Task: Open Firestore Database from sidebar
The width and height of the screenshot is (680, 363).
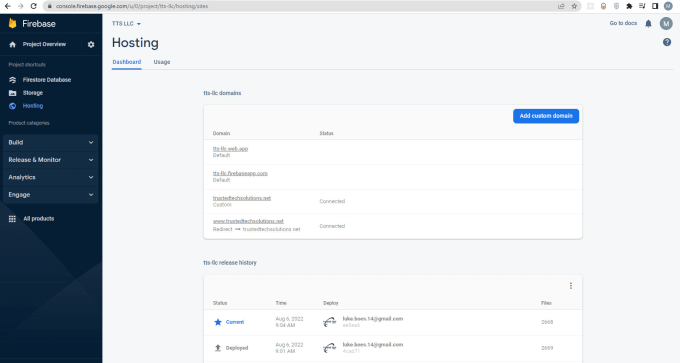Action: tap(47, 80)
